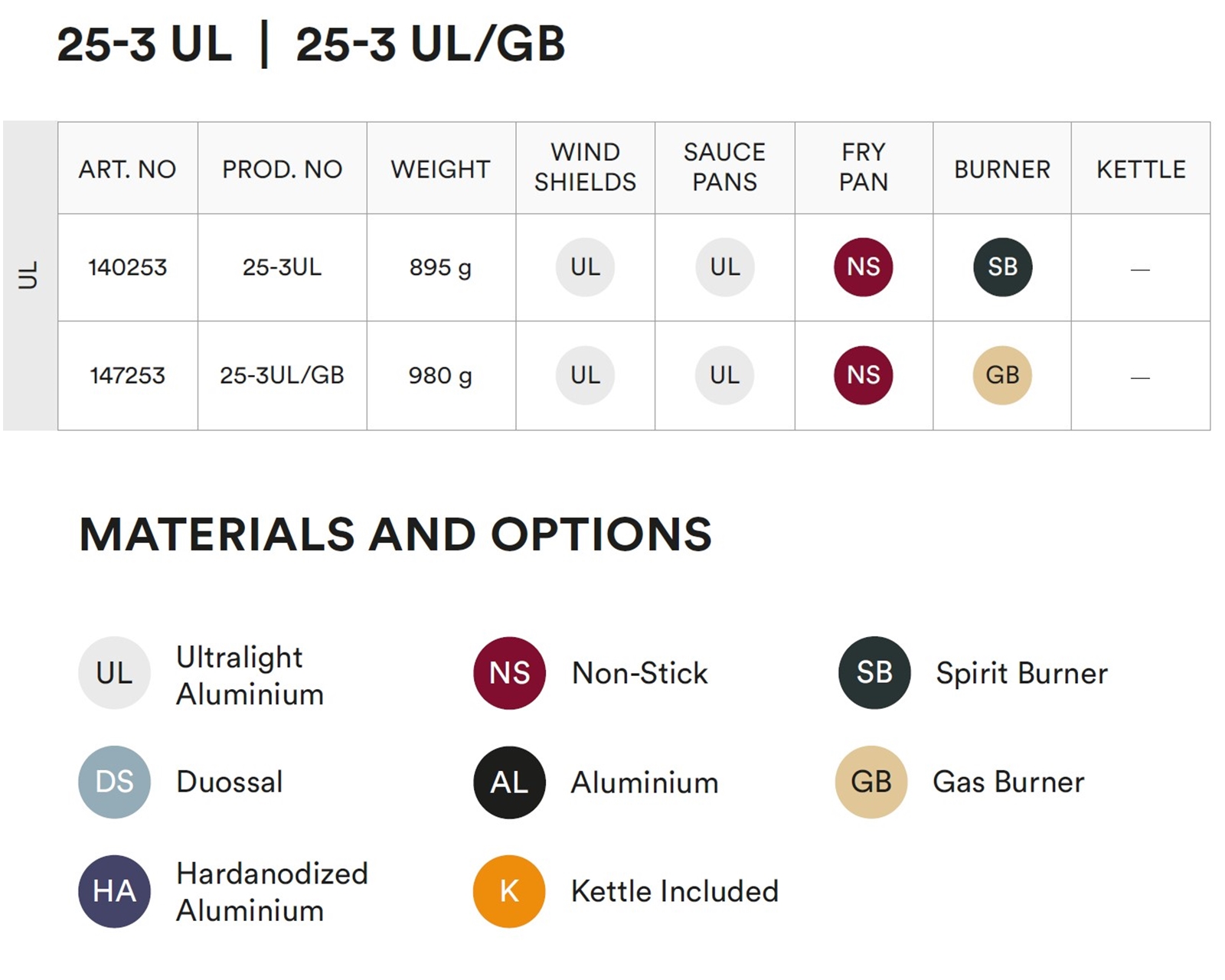
Task: Click the Materials and Options heading
Action: click(x=395, y=534)
